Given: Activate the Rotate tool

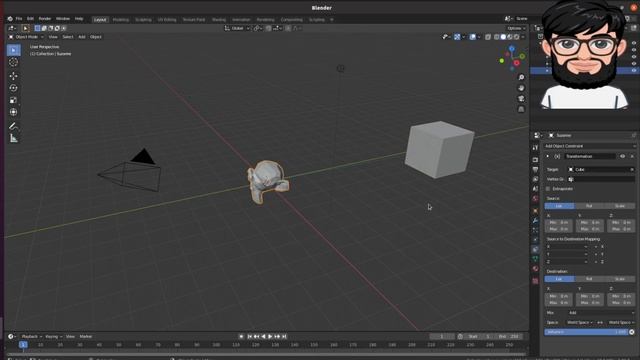Looking at the screenshot, I should click(13, 88).
